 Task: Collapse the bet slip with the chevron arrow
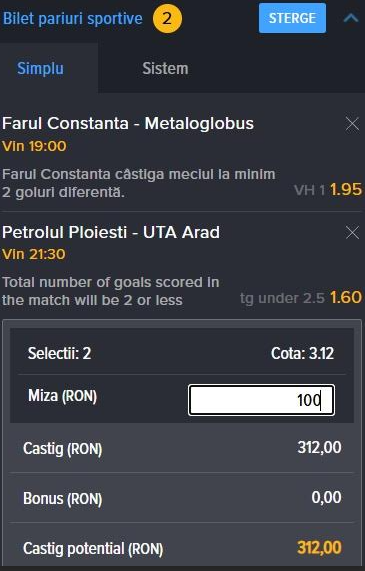[x=351, y=18]
